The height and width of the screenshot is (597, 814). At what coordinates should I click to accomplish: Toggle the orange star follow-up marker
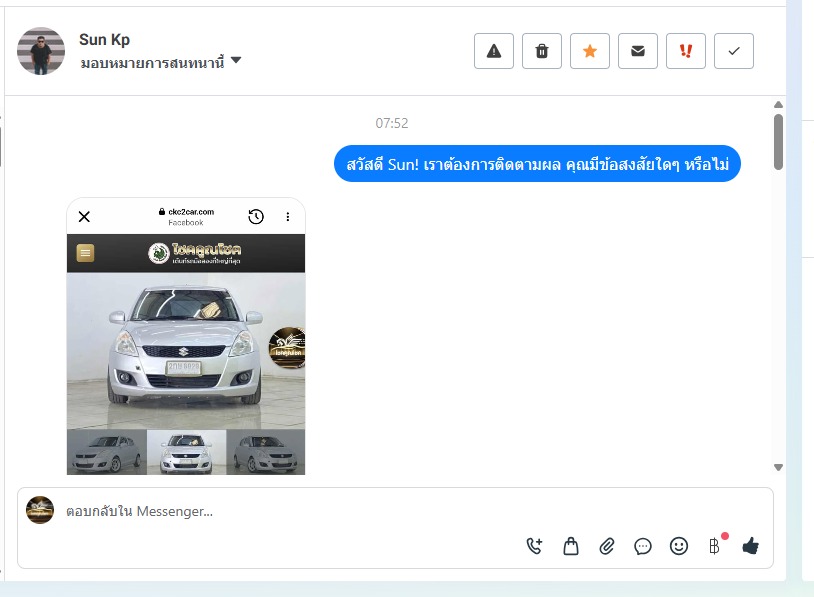[590, 51]
